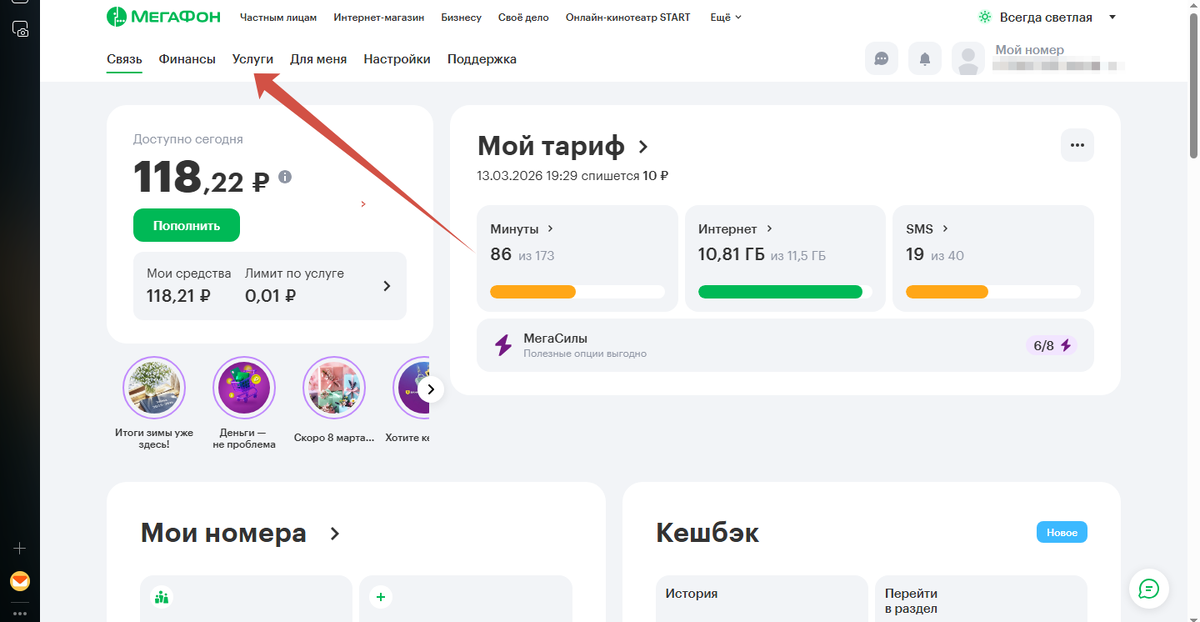Open the Интернет-магазин link
This screenshot has width=1200, height=622.
pyautogui.click(x=379, y=17)
